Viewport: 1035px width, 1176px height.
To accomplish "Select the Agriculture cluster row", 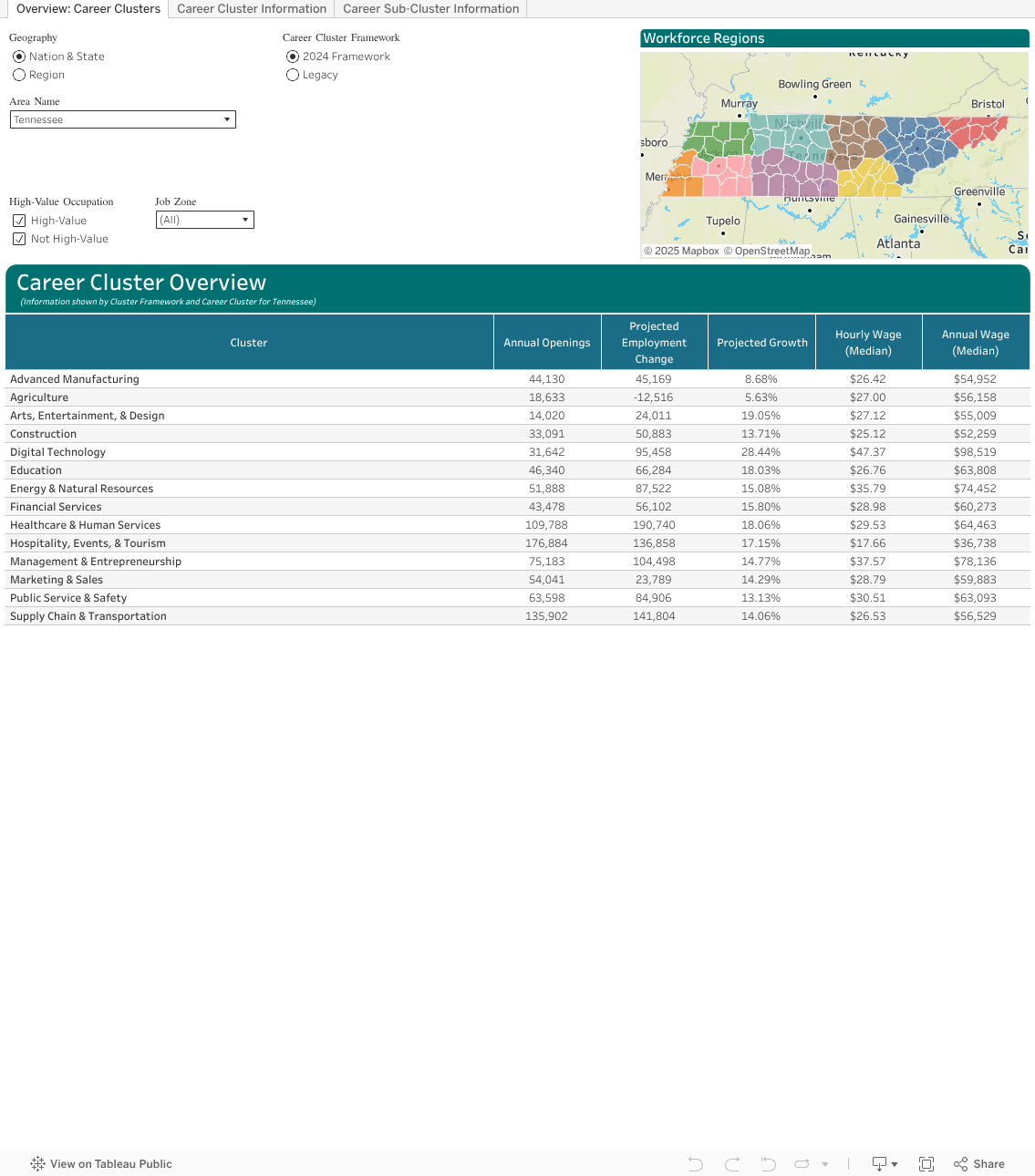I will (x=517, y=397).
